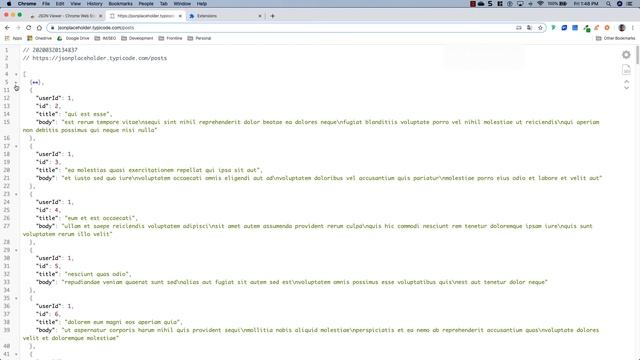Open the Development bookmarks folder
The height and width of the screenshot is (360, 640).
click(137, 38)
